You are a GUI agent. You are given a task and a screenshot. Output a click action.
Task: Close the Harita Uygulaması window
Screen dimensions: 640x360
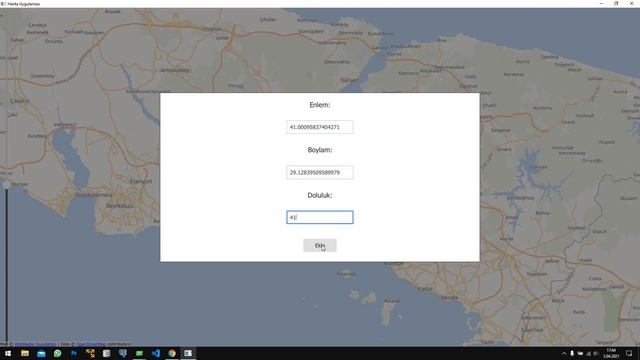click(631, 3)
